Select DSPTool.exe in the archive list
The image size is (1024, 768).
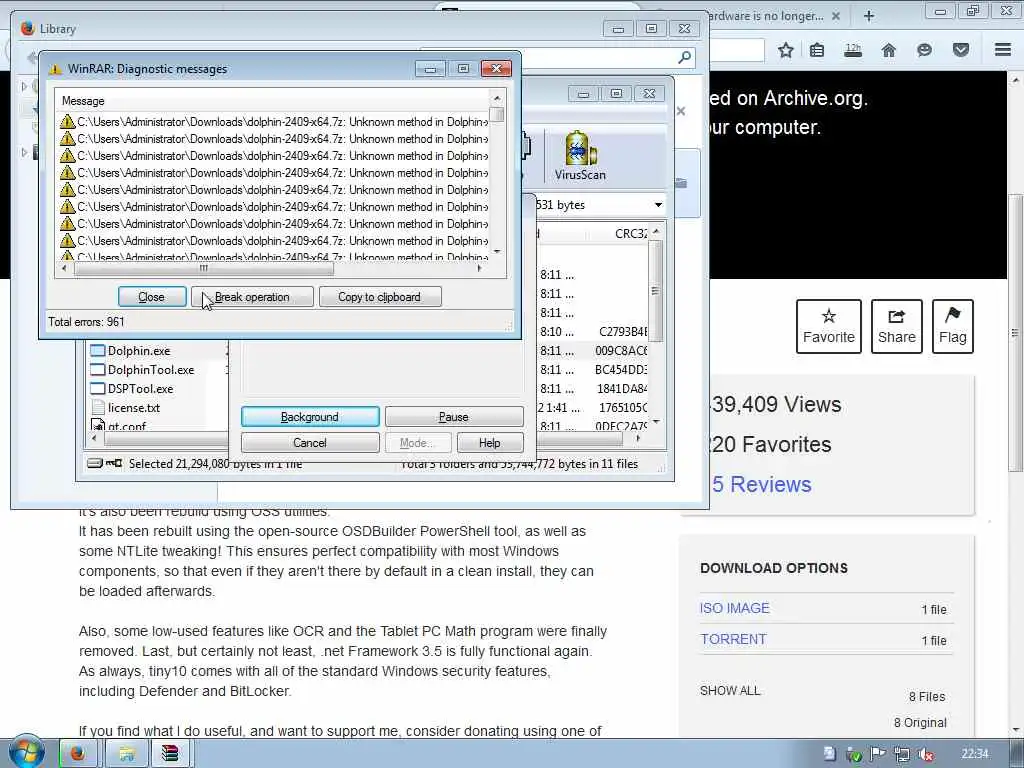[x=140, y=389]
